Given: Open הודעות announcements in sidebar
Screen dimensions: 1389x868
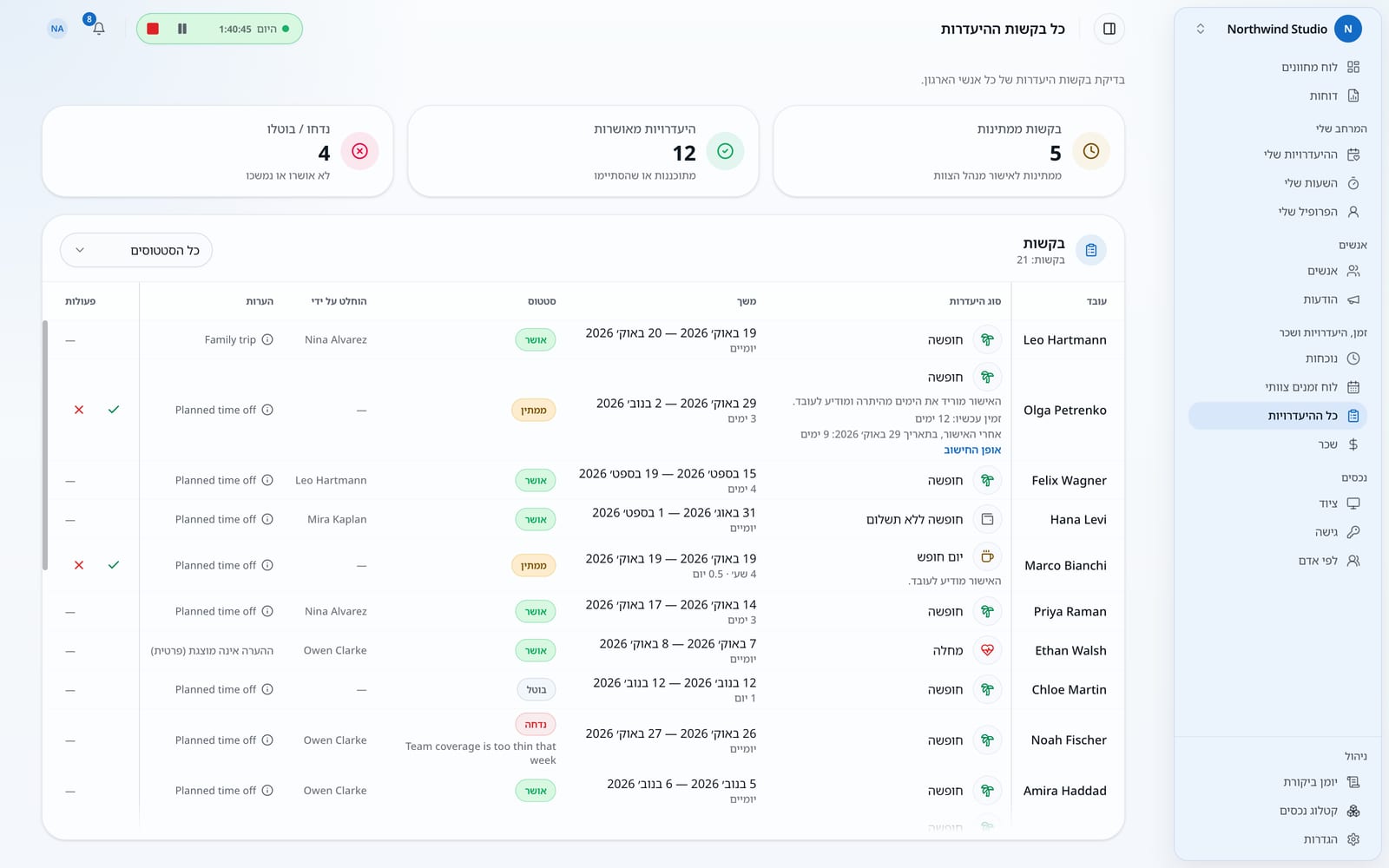Looking at the screenshot, I should [1277, 299].
